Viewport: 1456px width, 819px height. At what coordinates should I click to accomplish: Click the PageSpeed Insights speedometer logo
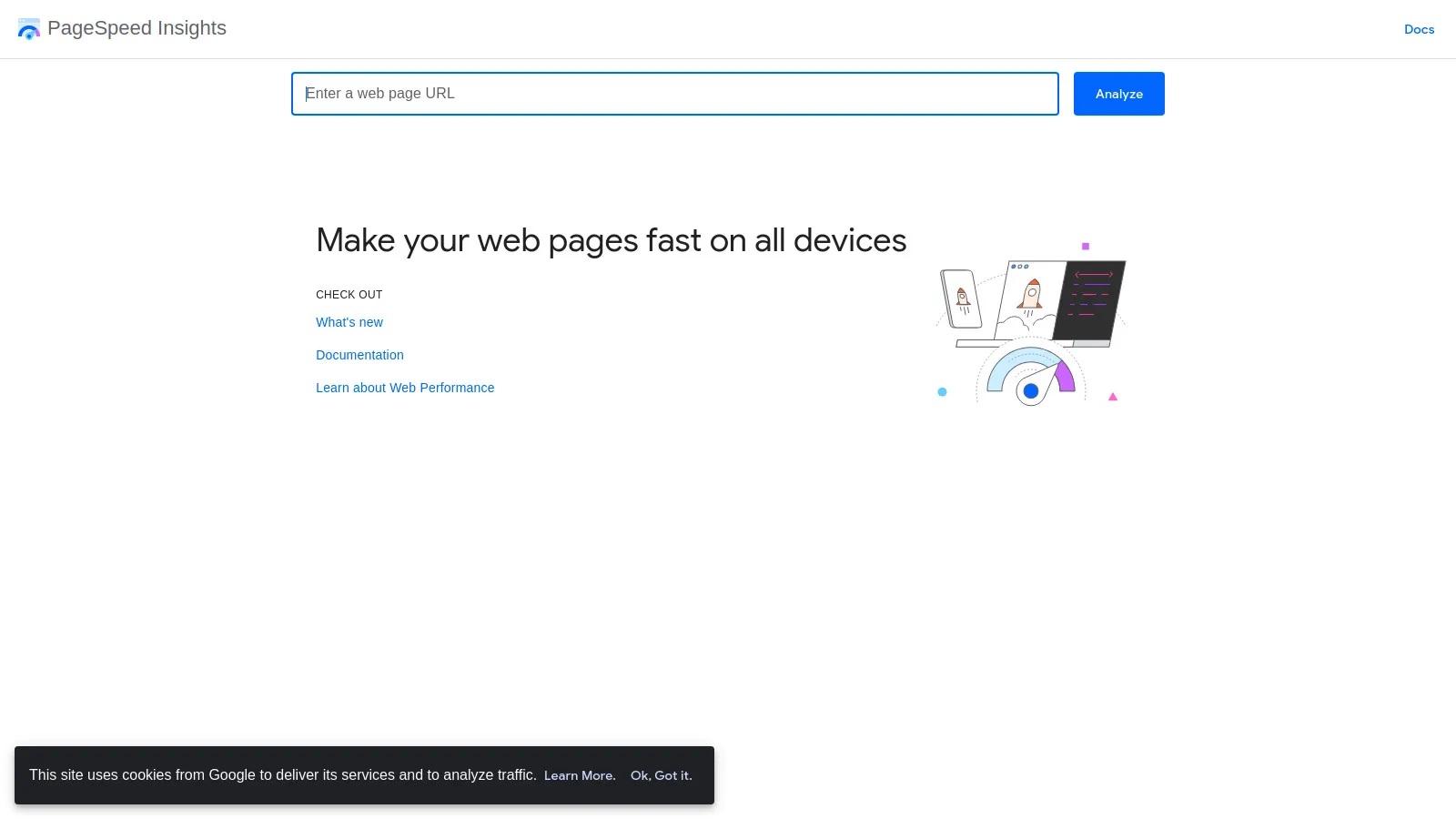tap(29, 28)
